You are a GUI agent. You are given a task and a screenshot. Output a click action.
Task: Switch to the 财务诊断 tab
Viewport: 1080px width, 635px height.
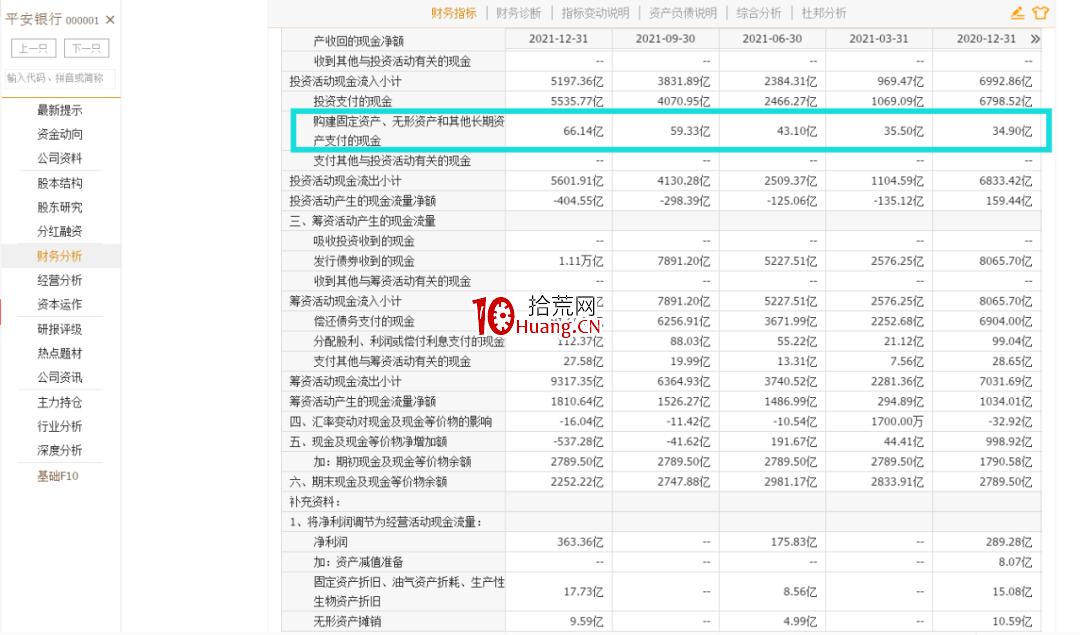tap(519, 13)
